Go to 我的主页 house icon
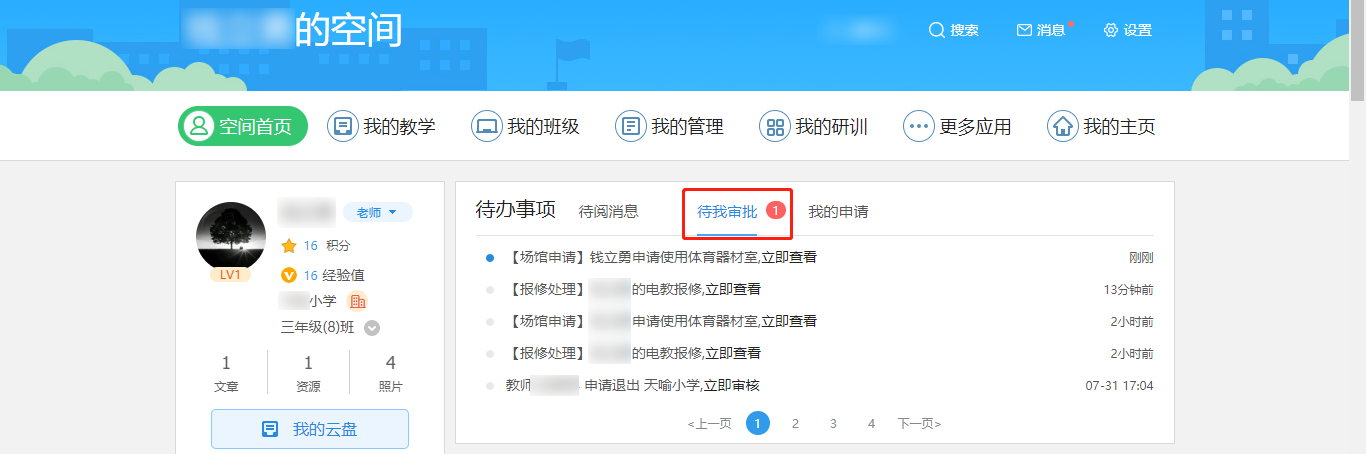 (x=1062, y=127)
